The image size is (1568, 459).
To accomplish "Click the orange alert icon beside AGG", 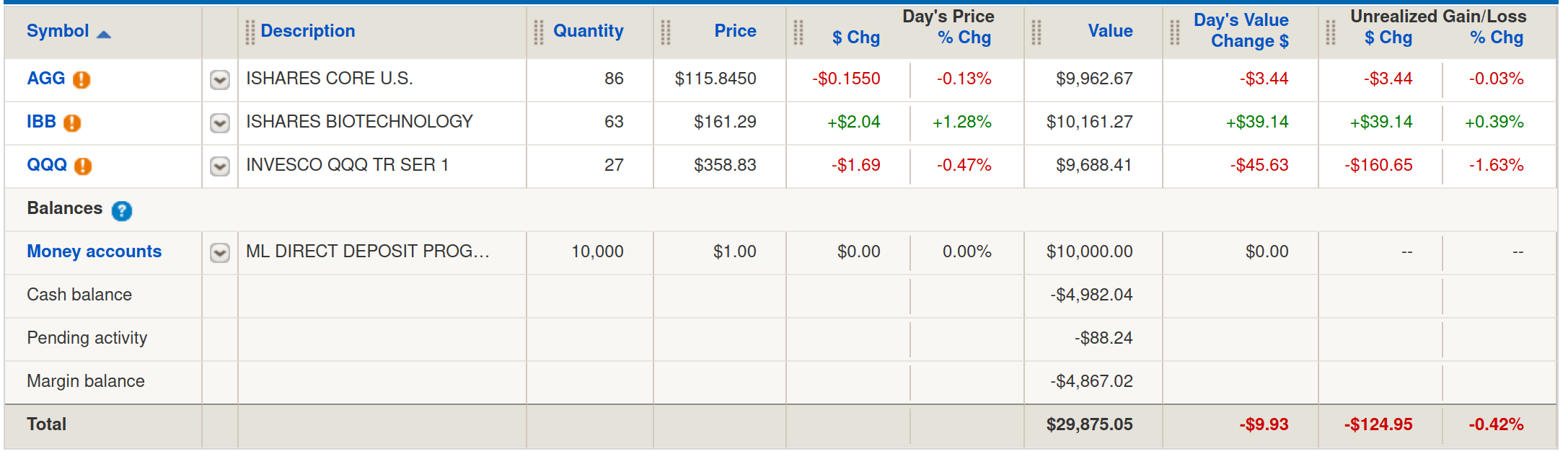I will (82, 80).
